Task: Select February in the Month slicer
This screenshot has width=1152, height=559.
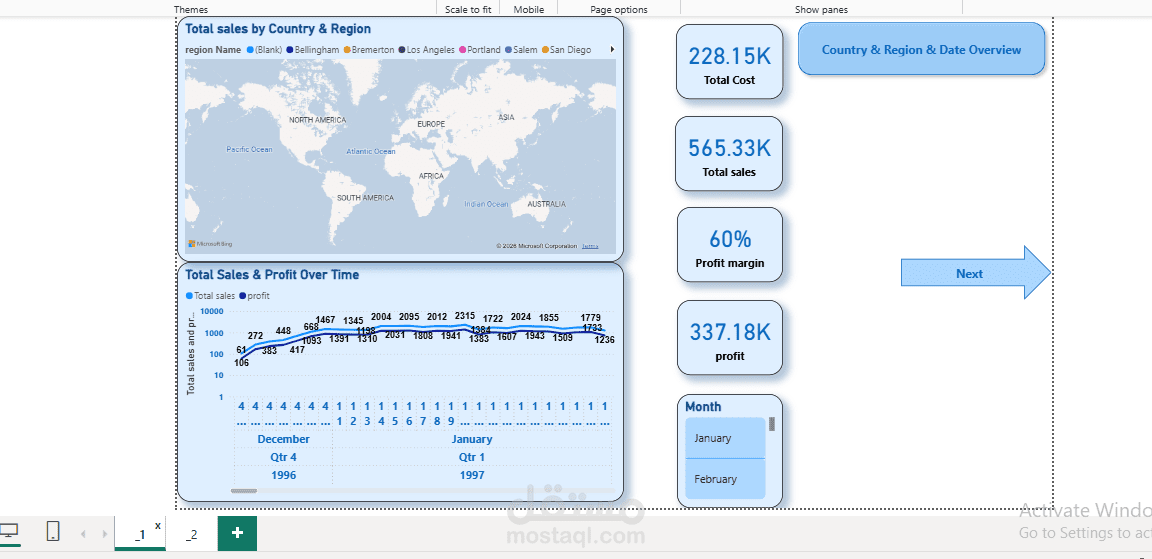Action: (725, 479)
